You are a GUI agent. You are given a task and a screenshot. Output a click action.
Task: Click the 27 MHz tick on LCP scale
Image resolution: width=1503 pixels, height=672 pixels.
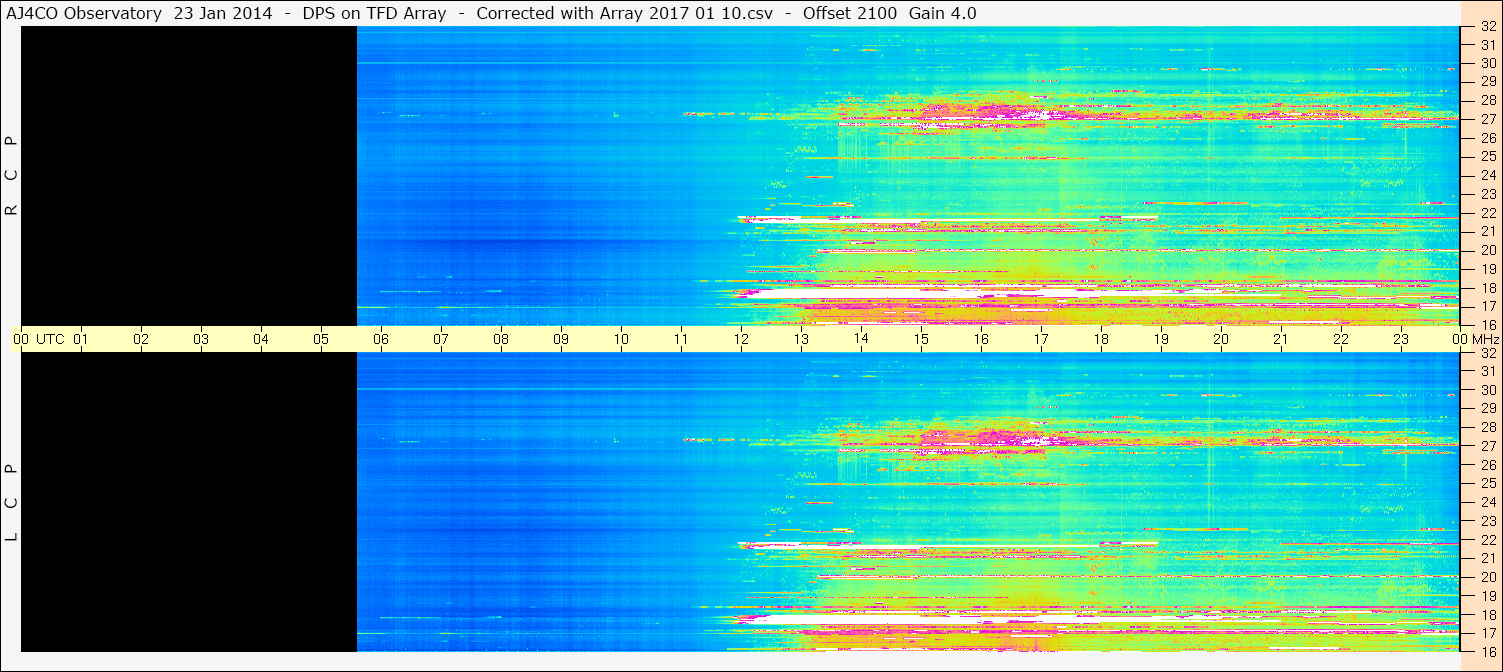click(1487, 446)
